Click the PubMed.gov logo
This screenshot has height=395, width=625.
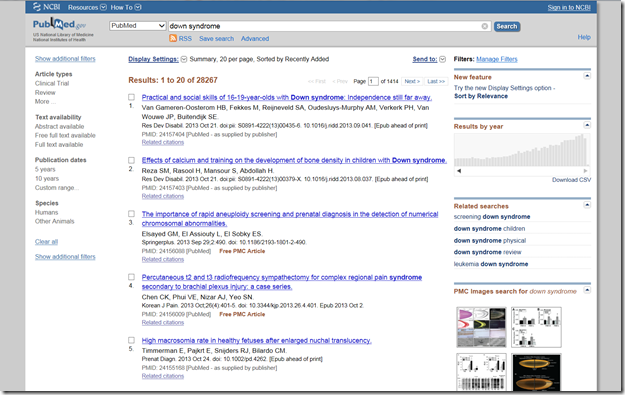coord(59,25)
